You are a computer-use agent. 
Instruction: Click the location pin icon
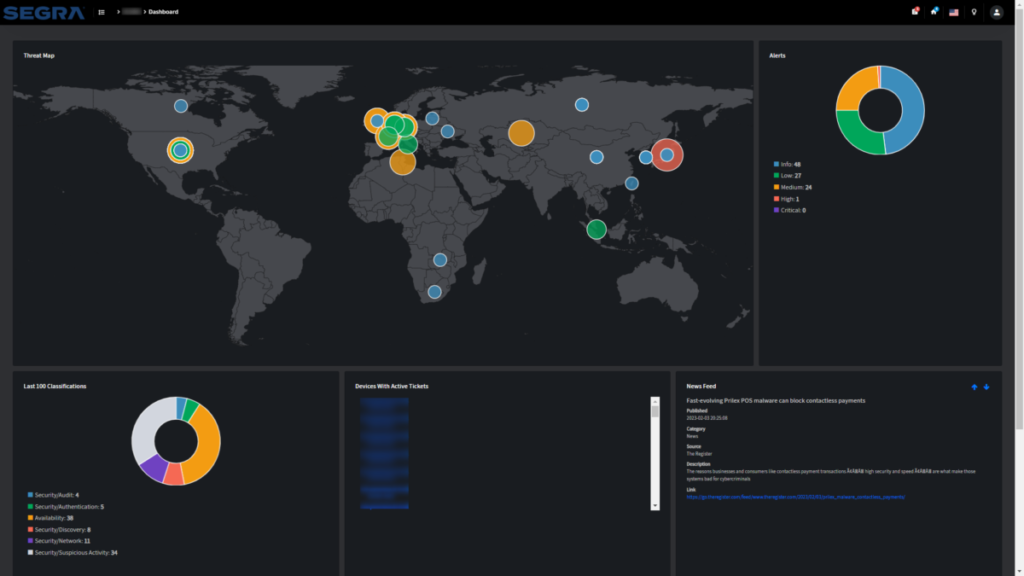[974, 12]
